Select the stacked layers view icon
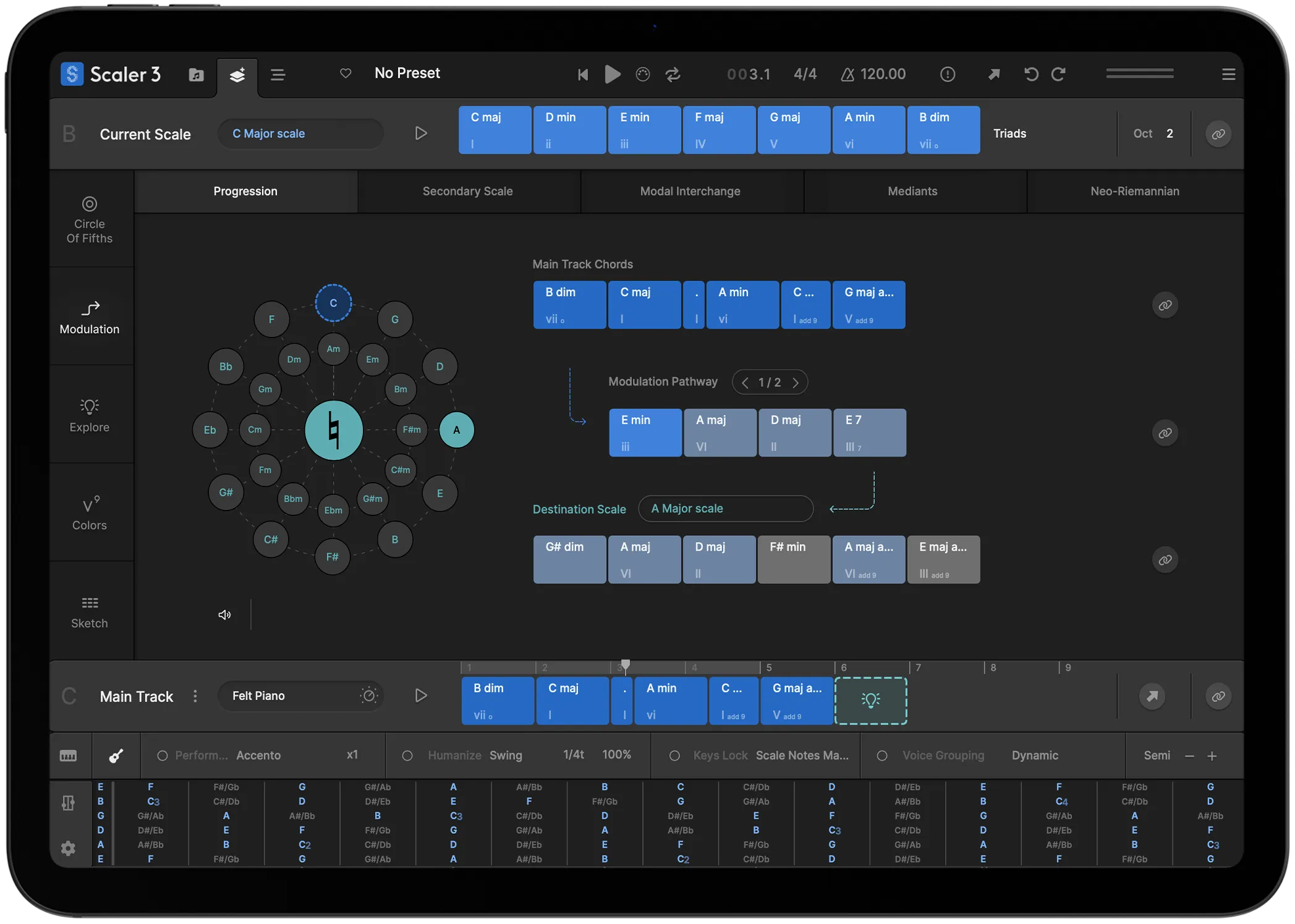Viewport: 1295px width, 924px height. point(237,75)
